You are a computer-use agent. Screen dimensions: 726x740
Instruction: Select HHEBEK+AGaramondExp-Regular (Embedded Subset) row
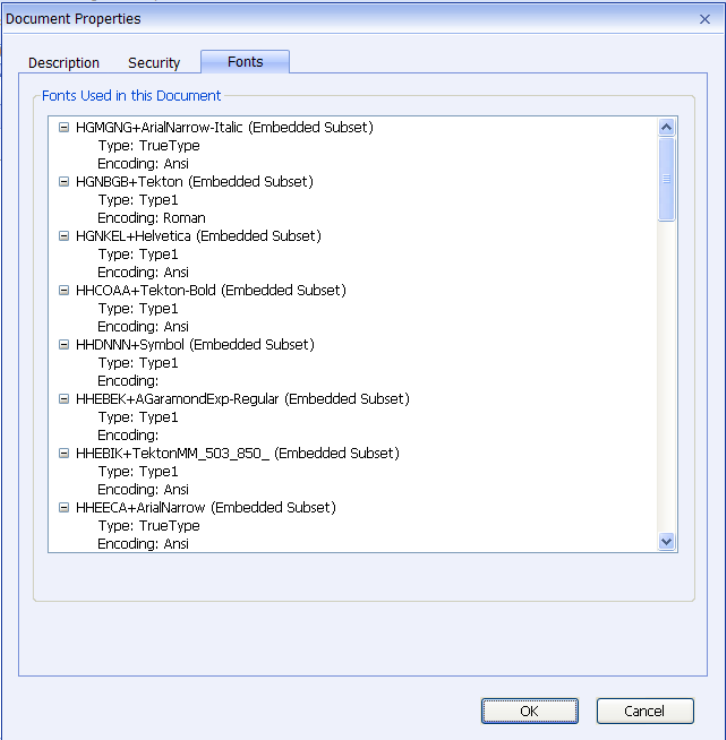(243, 399)
